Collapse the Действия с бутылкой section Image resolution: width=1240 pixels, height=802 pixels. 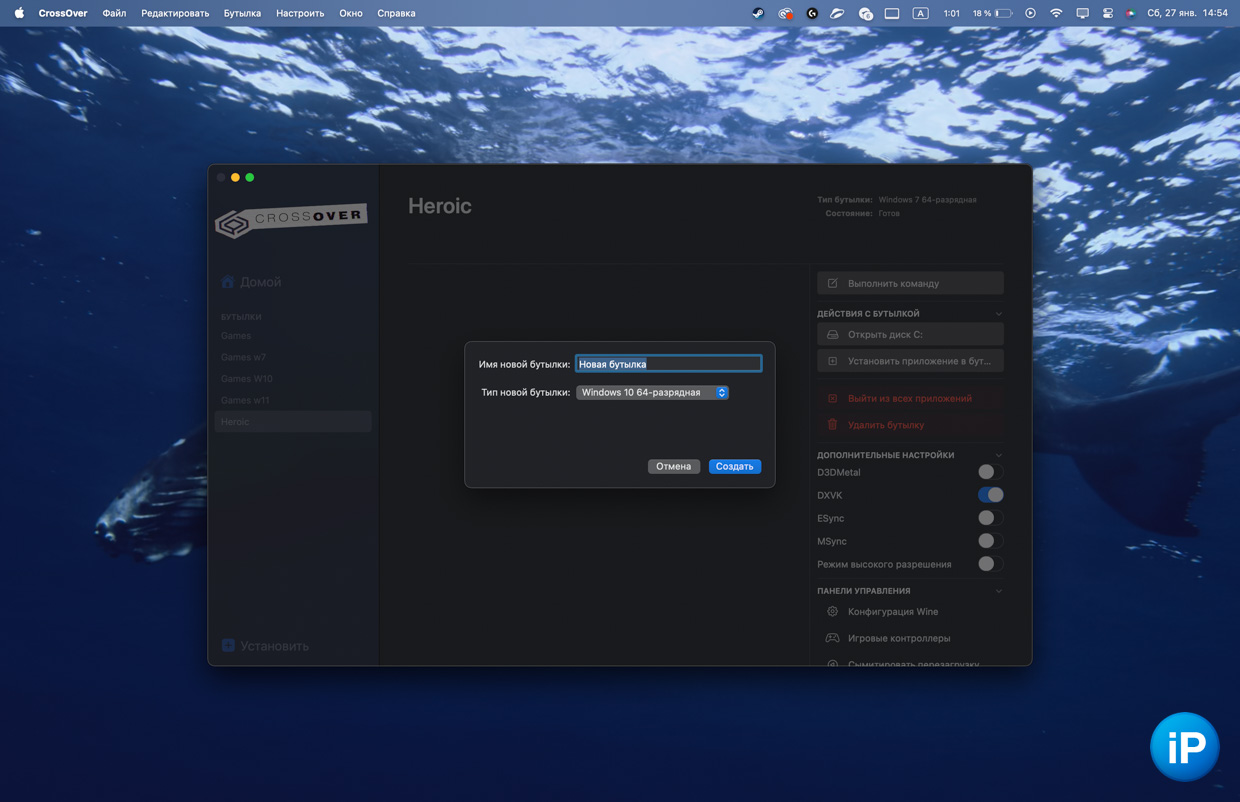click(998, 314)
